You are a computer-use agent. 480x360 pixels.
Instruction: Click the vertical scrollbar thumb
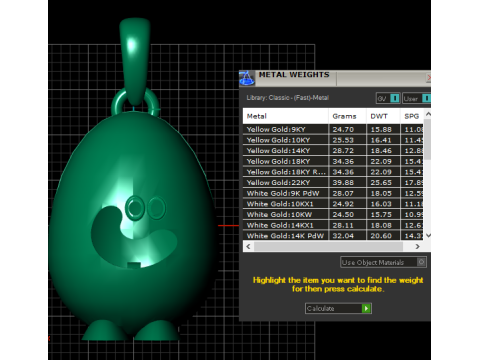[428, 139]
